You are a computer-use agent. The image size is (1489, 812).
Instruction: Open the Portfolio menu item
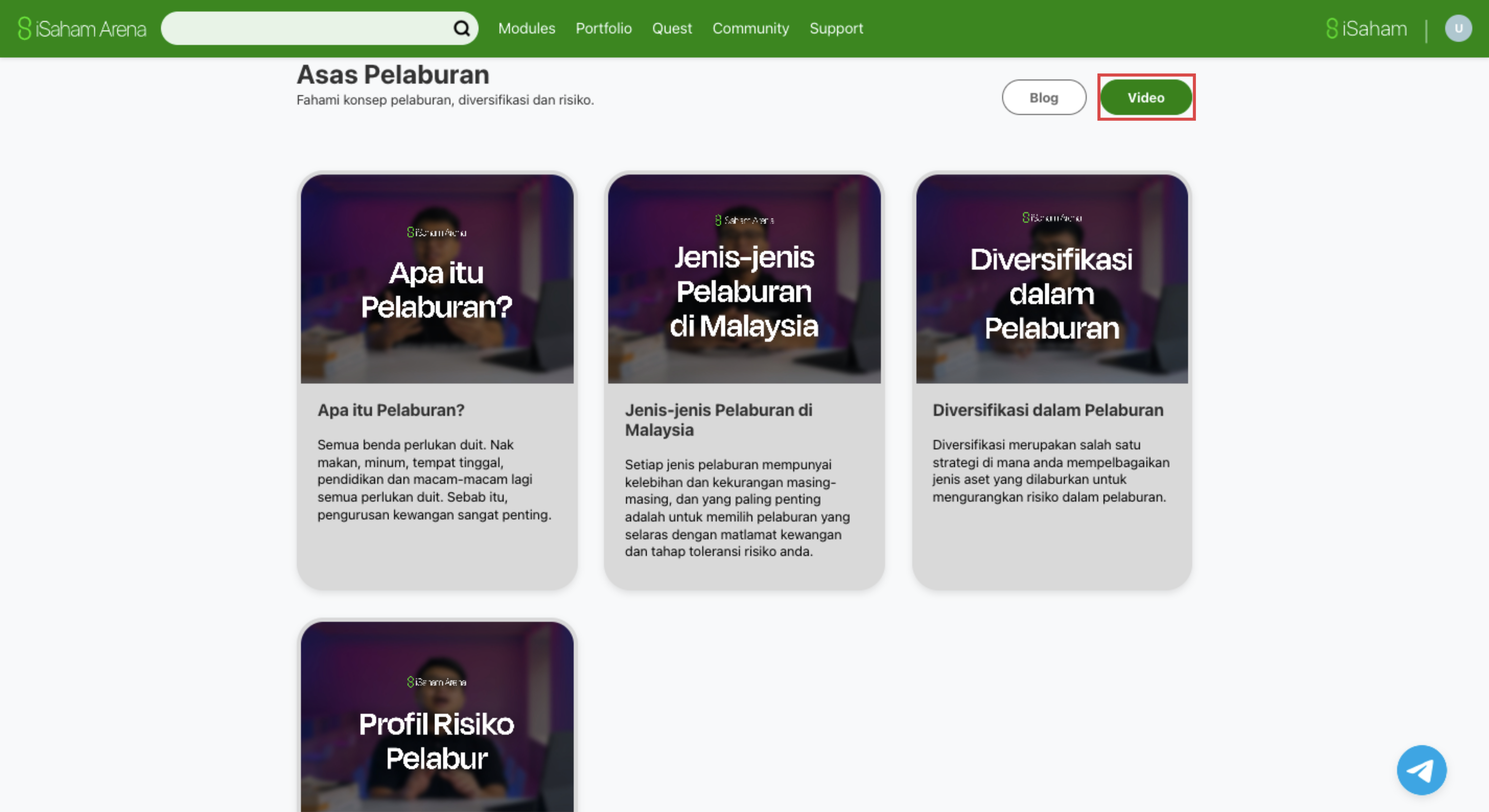(604, 28)
